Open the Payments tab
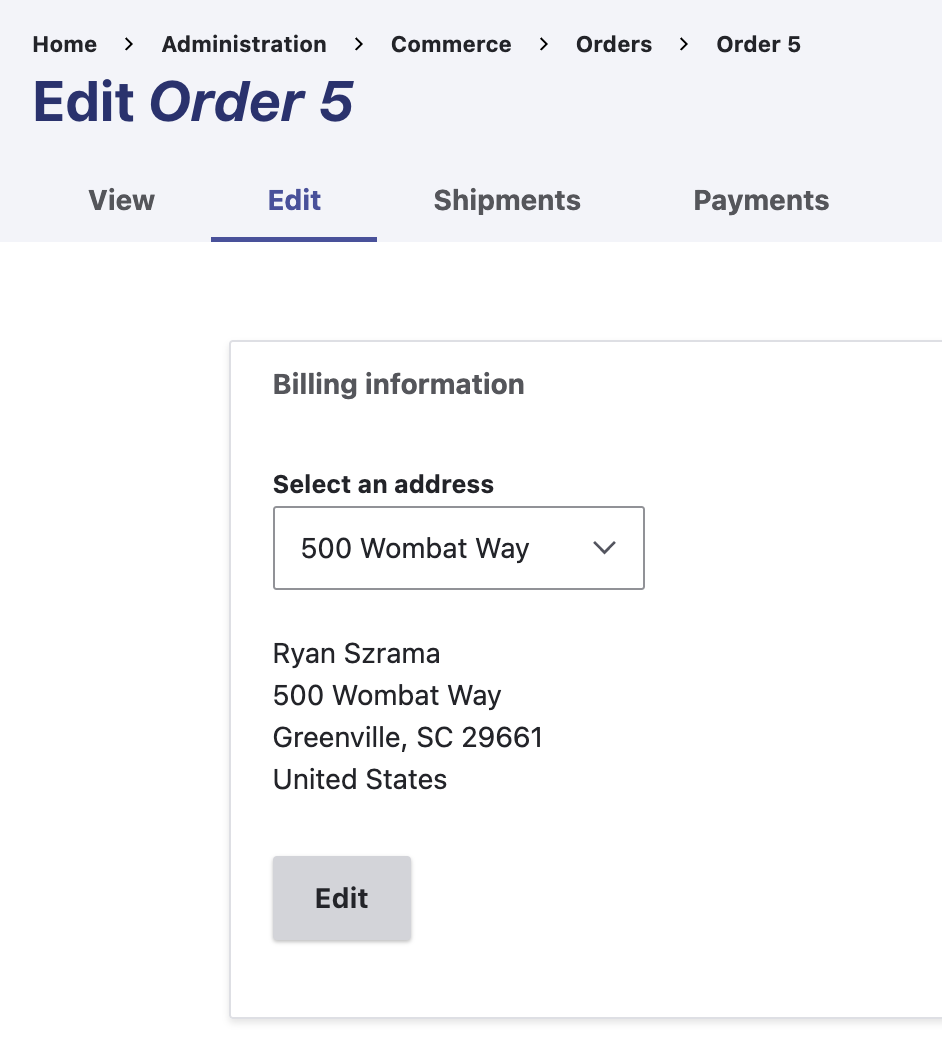 pos(760,200)
